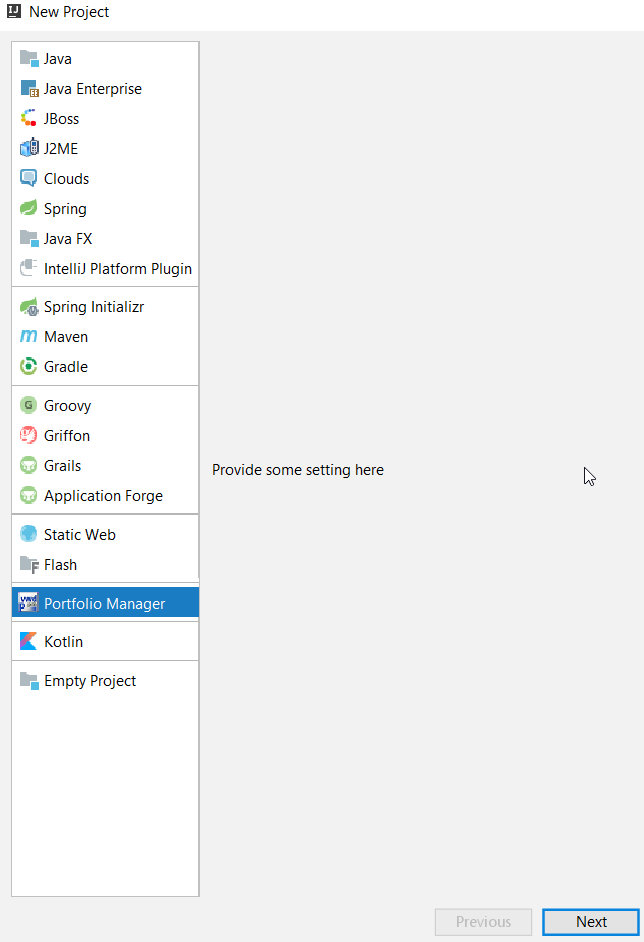Screen dimensions: 644x942
Task: Click the Static Web globe icon
Action: 29,534
